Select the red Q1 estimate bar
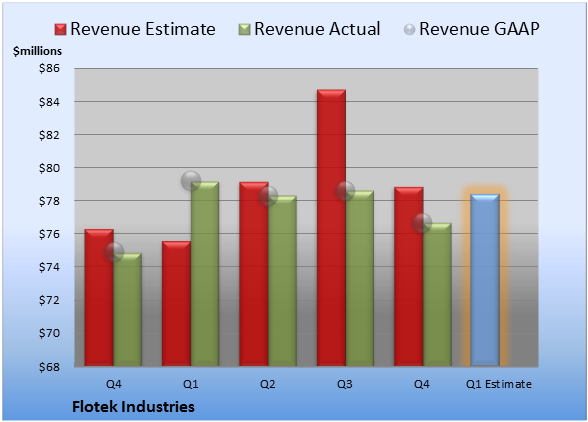Screen dimensions: 588x422 click(x=176, y=303)
